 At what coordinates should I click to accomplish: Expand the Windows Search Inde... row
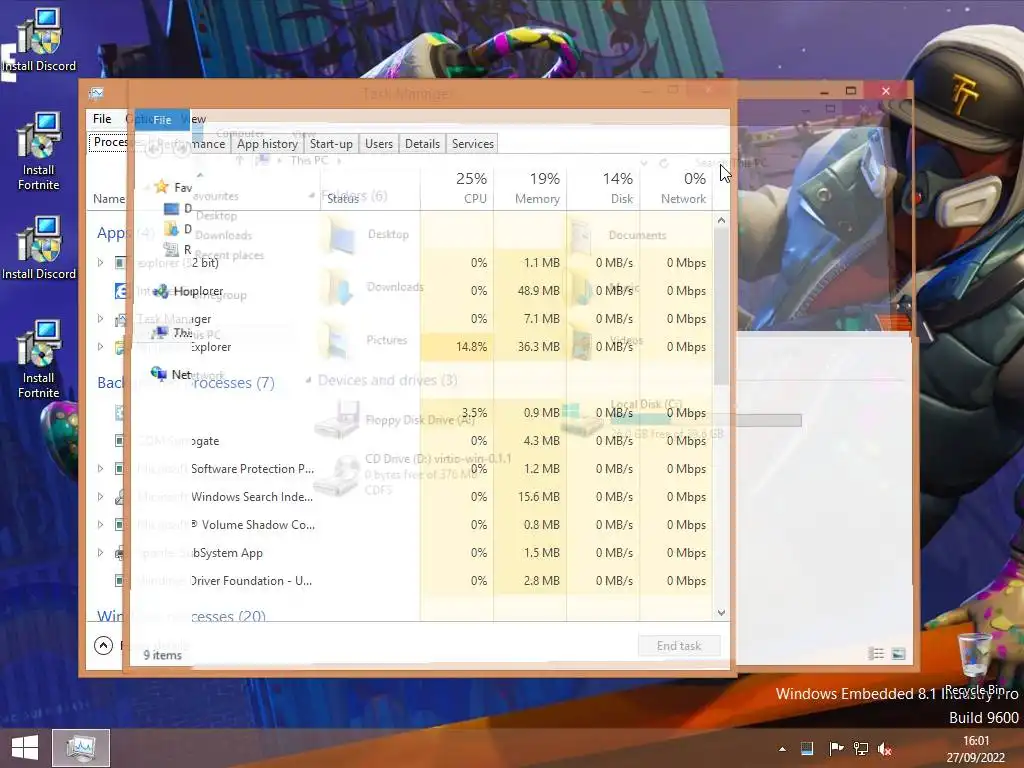100,496
